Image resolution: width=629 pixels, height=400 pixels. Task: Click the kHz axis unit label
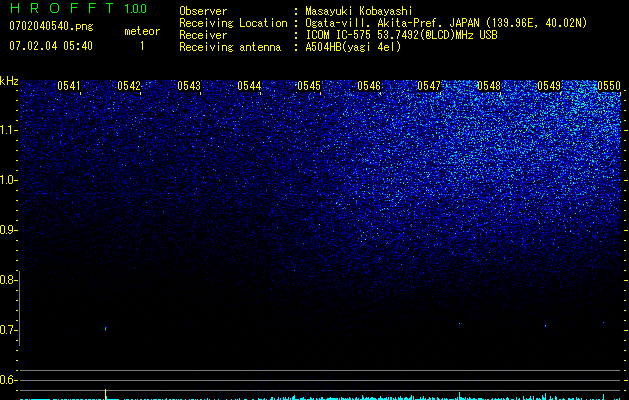9,81
